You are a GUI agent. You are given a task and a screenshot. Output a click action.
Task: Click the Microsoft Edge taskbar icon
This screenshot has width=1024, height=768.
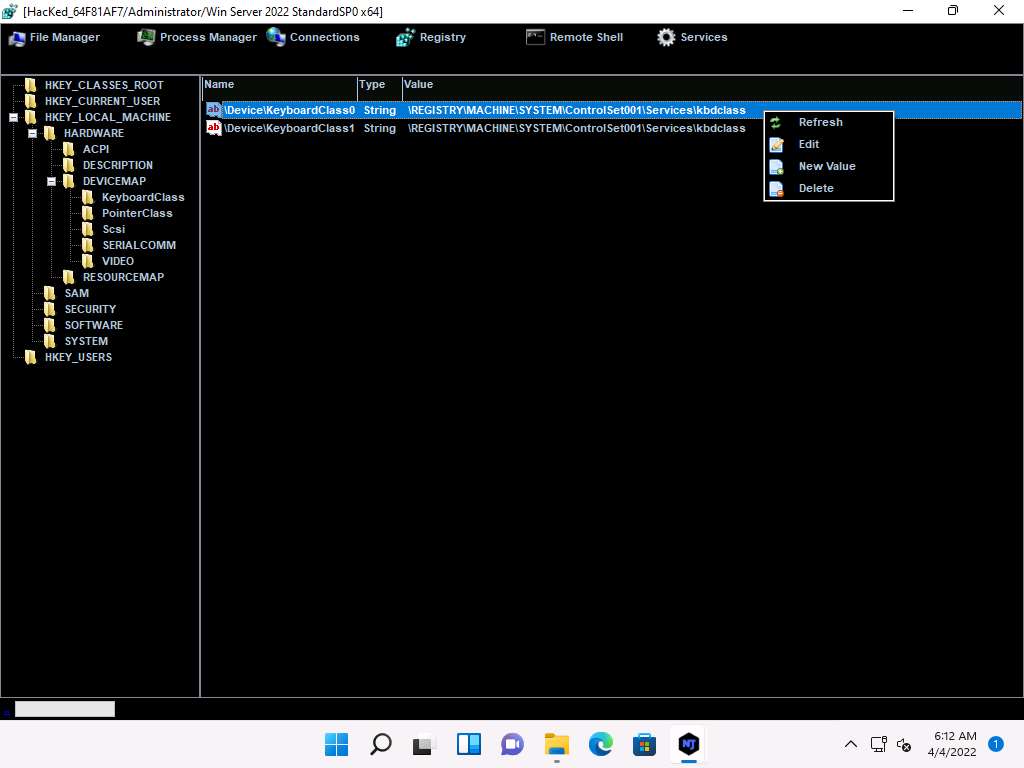click(600, 744)
